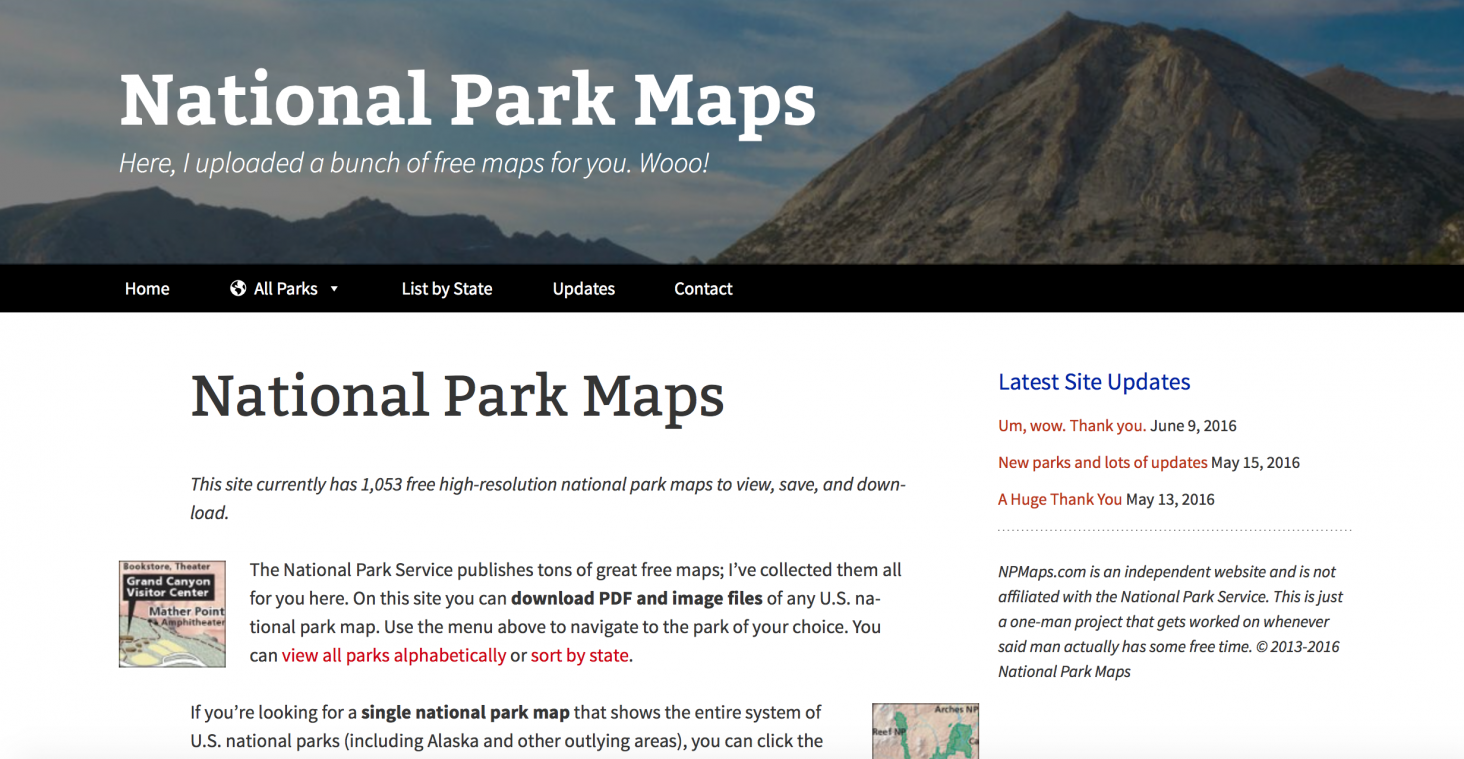Click the Grand Canyon Visitor Center map thumbnail

171,612
